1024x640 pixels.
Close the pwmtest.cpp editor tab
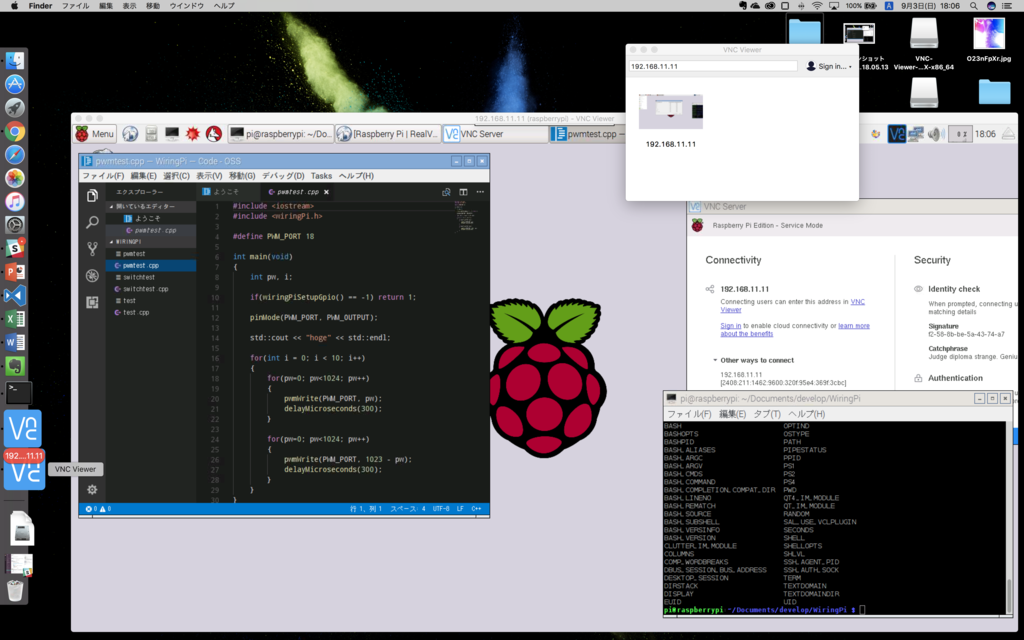coord(326,192)
